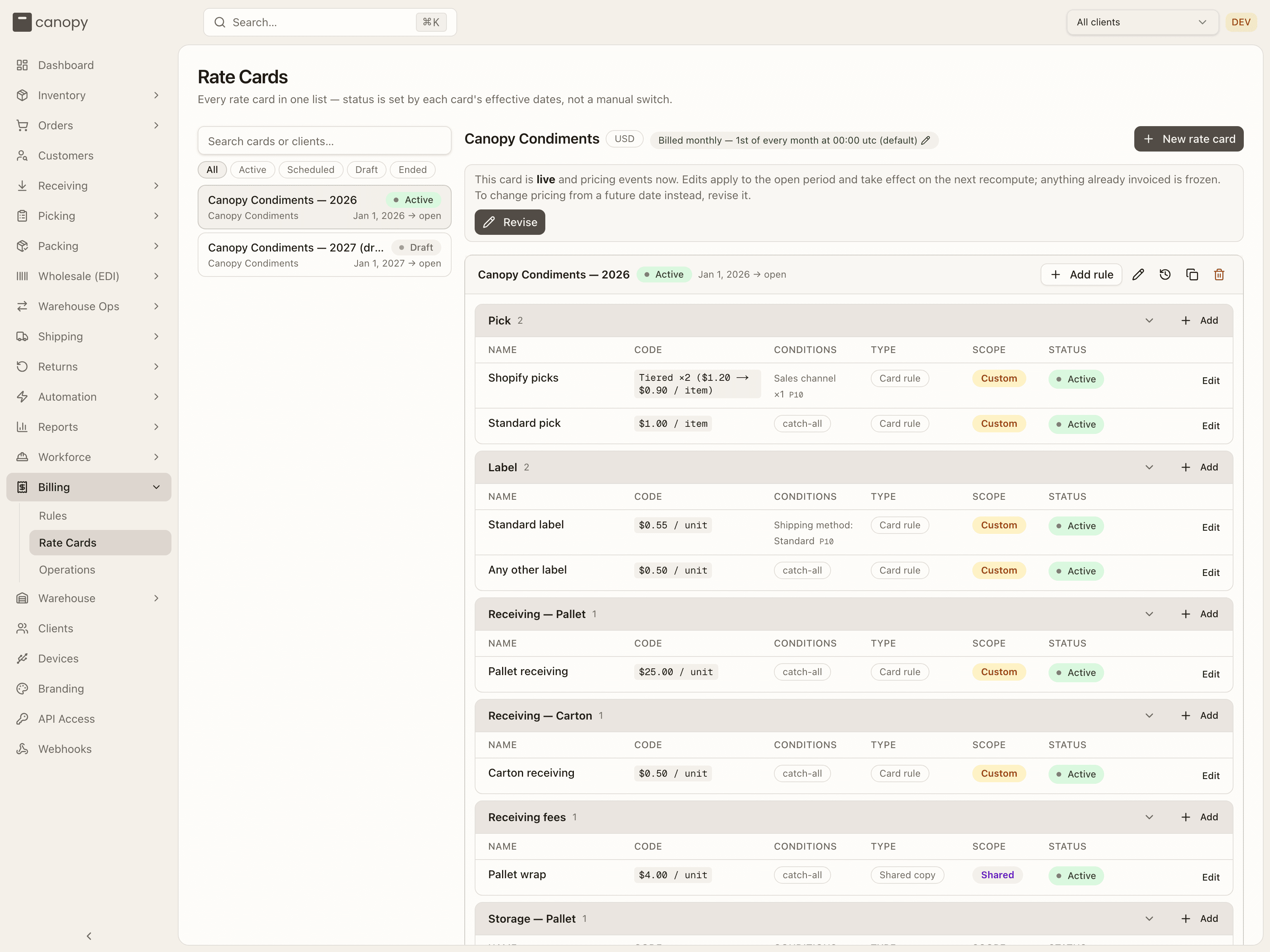
Task: Click the pencil edit icon for the rate card
Action: click(x=1138, y=275)
